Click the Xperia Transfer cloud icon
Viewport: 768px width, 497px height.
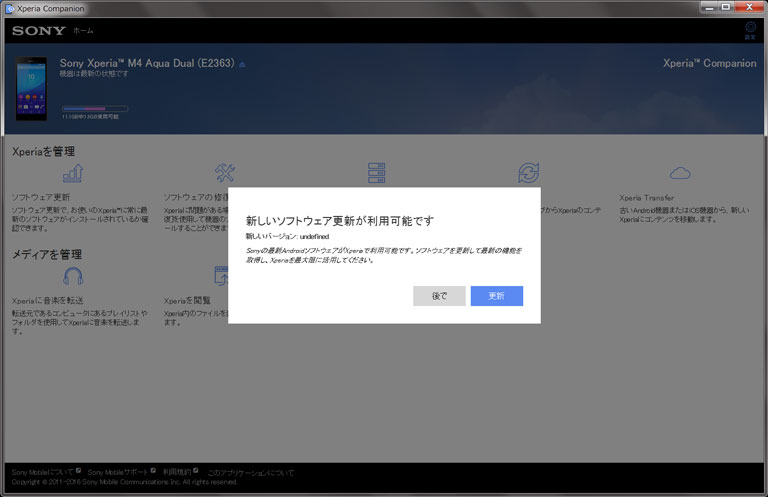680,173
